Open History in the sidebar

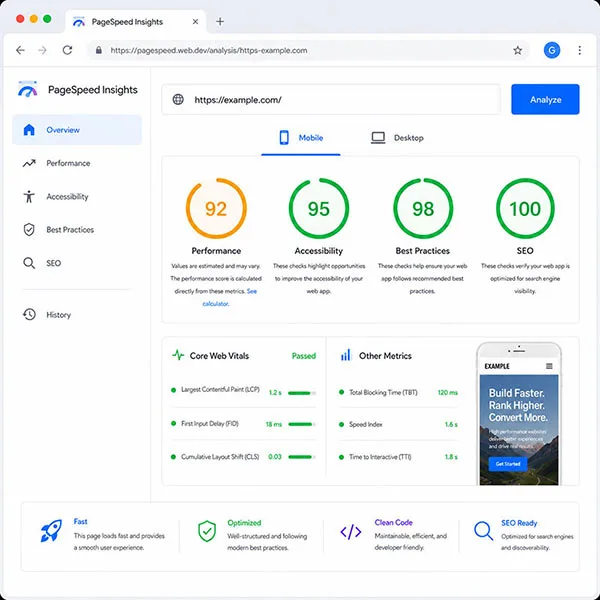click(x=77, y=315)
